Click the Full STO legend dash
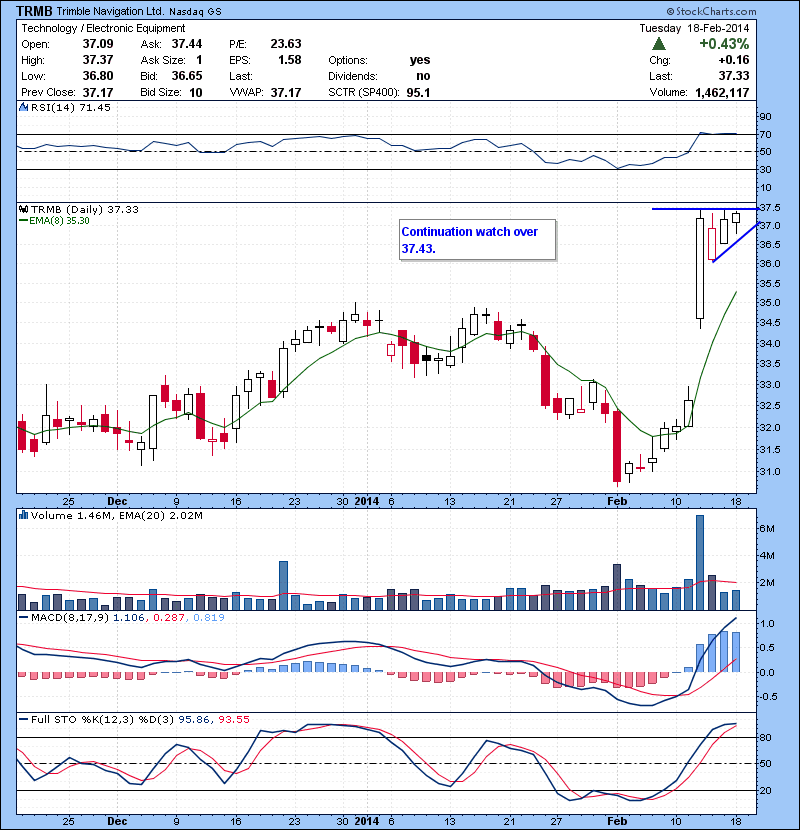800x830 pixels. coord(23,719)
